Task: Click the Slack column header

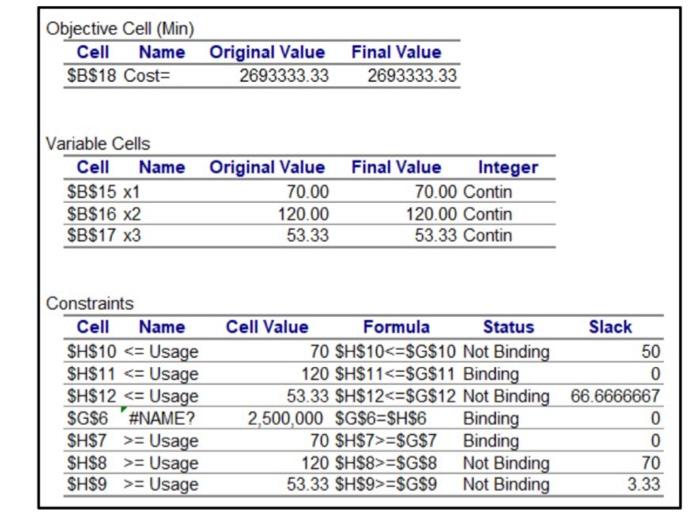Action: 610,327
